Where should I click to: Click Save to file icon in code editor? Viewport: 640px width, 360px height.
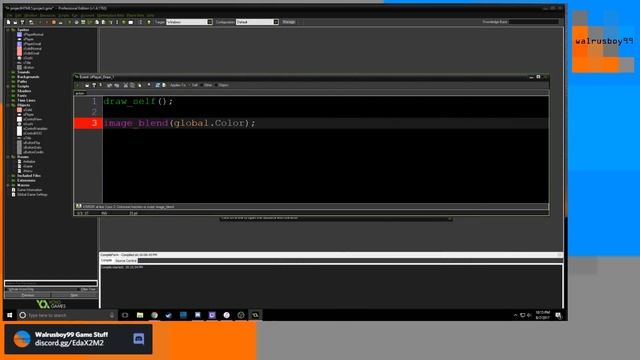[94, 85]
